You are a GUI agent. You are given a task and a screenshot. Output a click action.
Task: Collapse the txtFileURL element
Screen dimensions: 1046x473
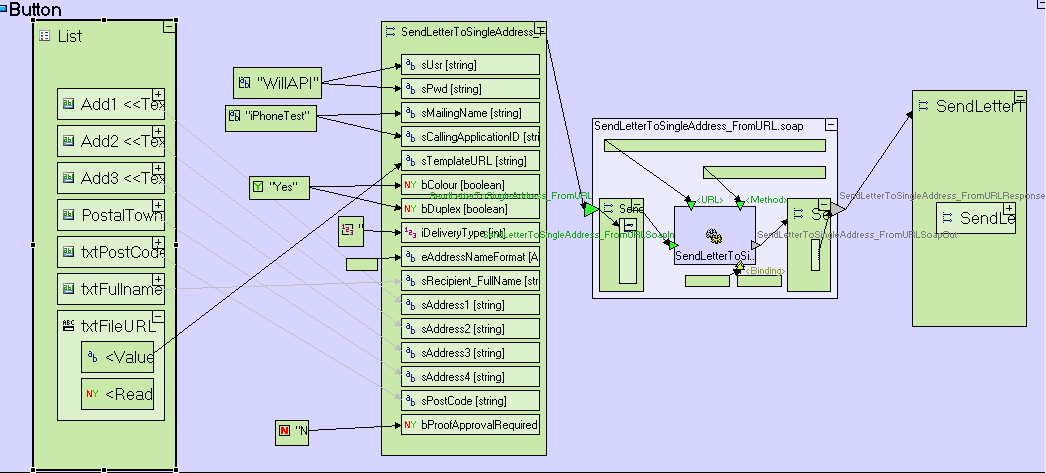158,318
